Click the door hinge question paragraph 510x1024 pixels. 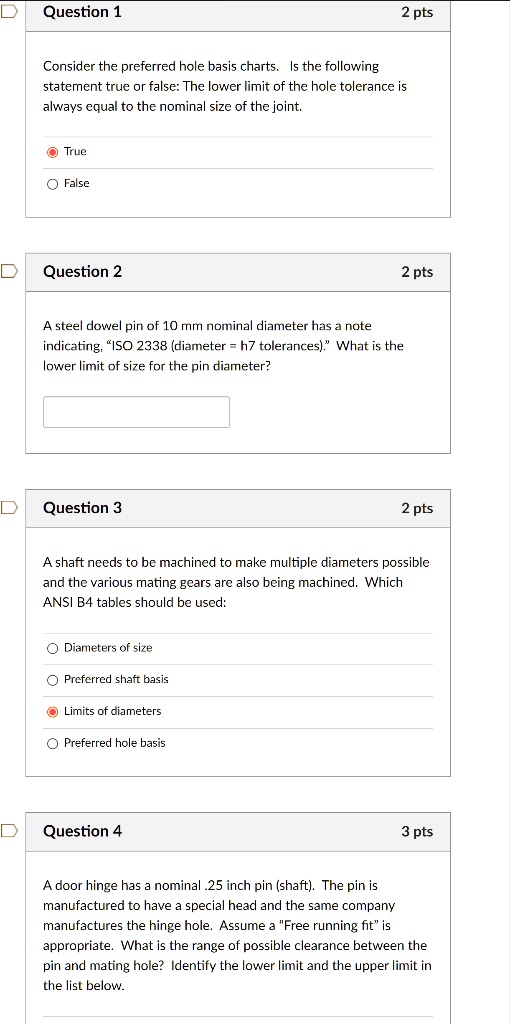click(x=237, y=936)
